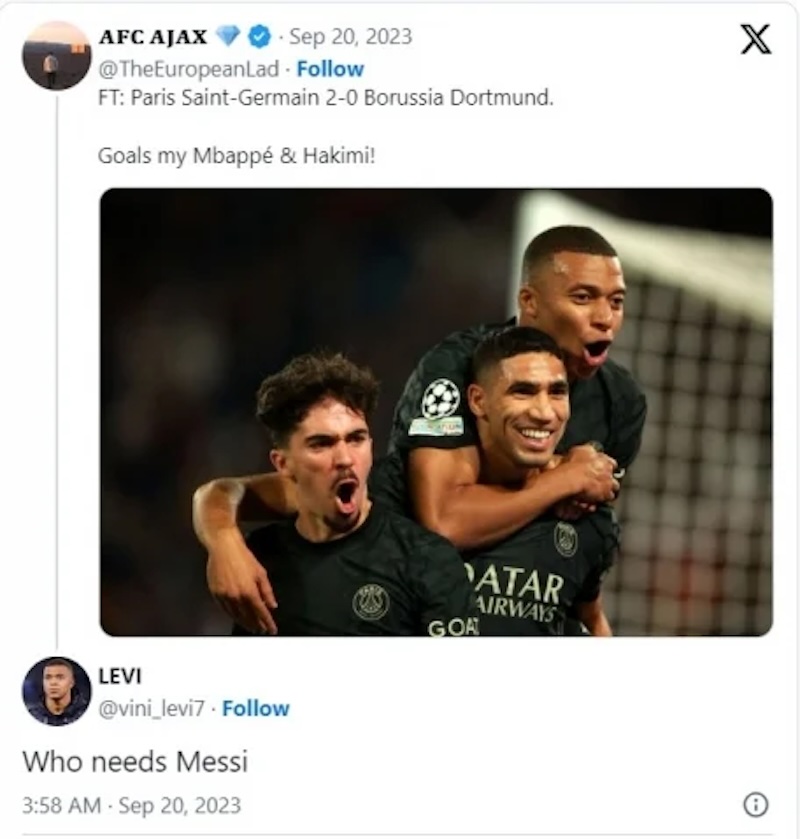Open the Sep 20, 2023 timestamp link
The width and height of the screenshot is (800, 839).
(x=352, y=38)
